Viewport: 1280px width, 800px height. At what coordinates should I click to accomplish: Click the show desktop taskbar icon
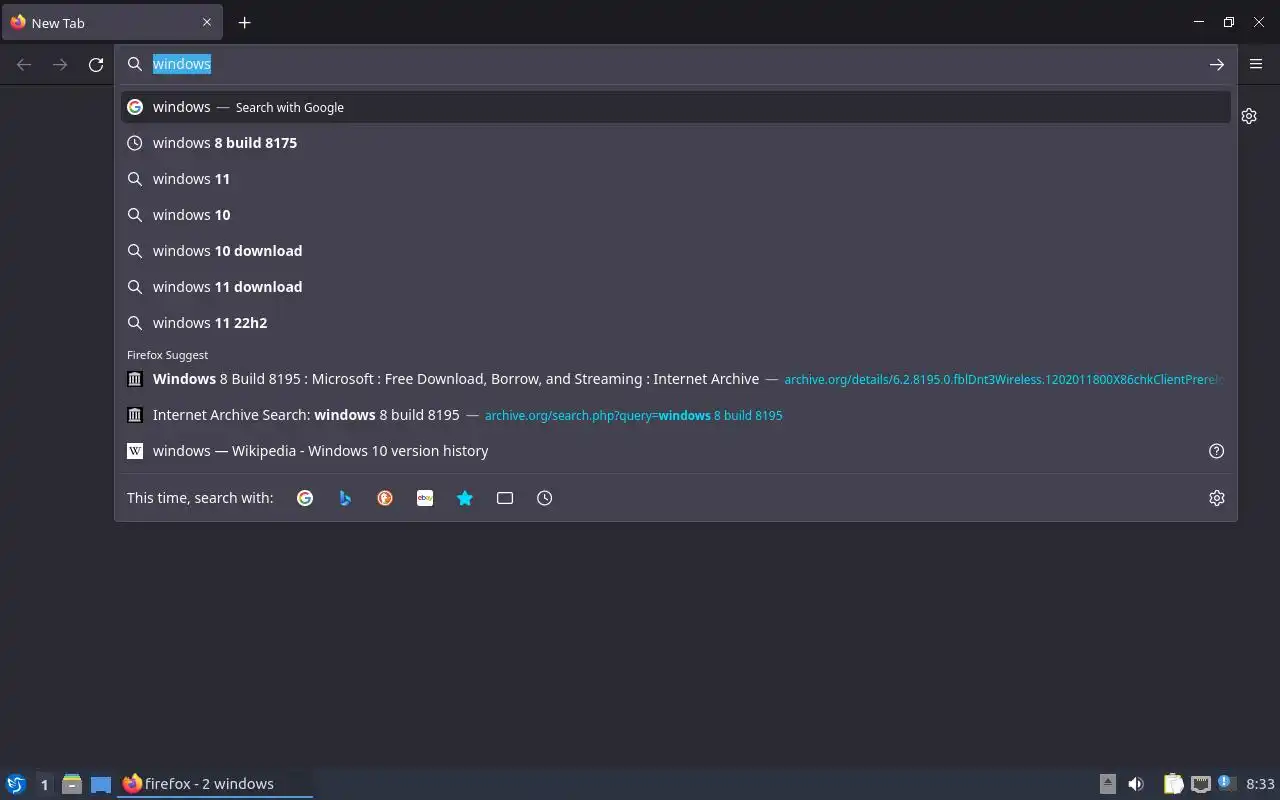pyautogui.click(x=101, y=784)
